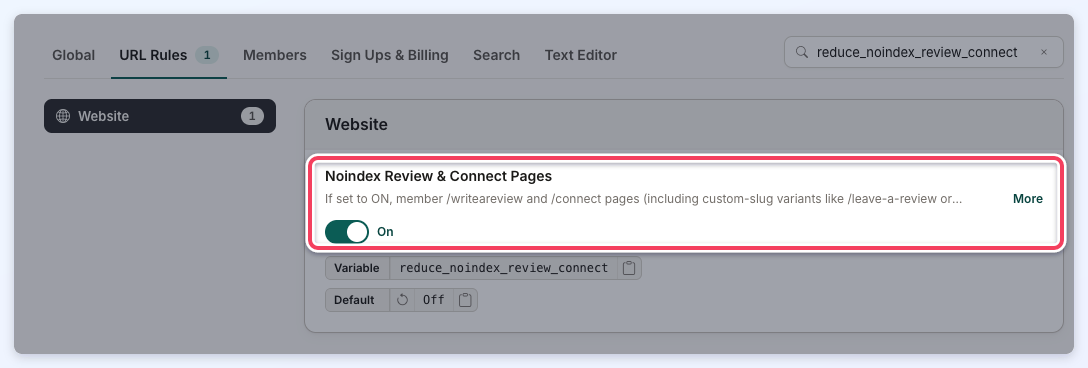Copy the default Off value with clipboard icon
Viewport: 1088px width, 368px height.
[466, 301]
